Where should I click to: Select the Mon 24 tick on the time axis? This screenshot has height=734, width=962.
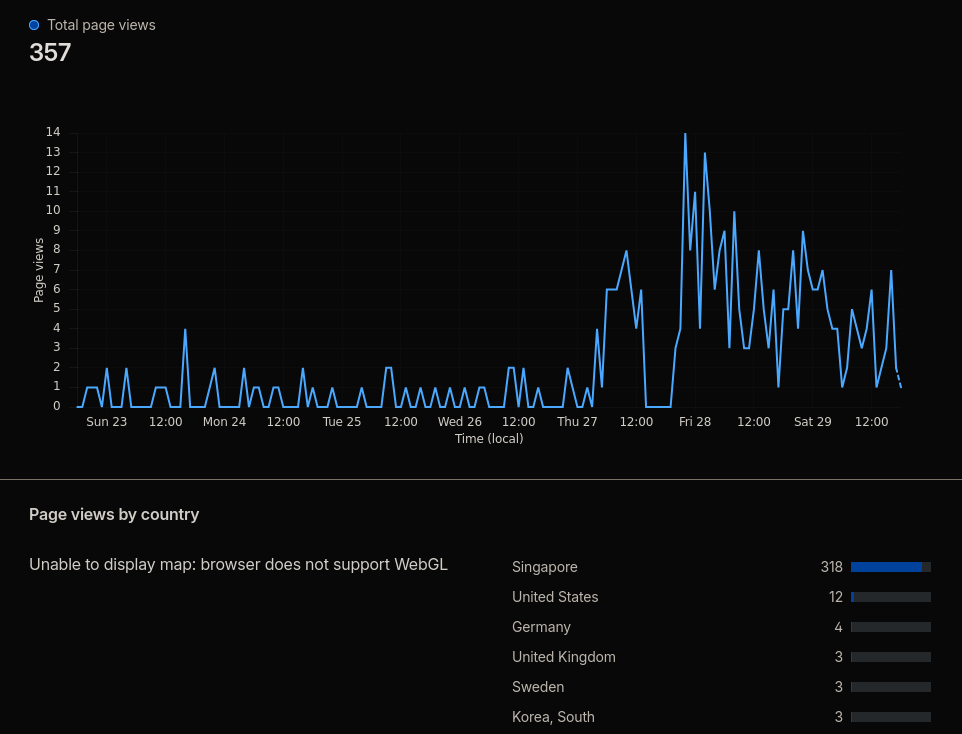[224, 422]
